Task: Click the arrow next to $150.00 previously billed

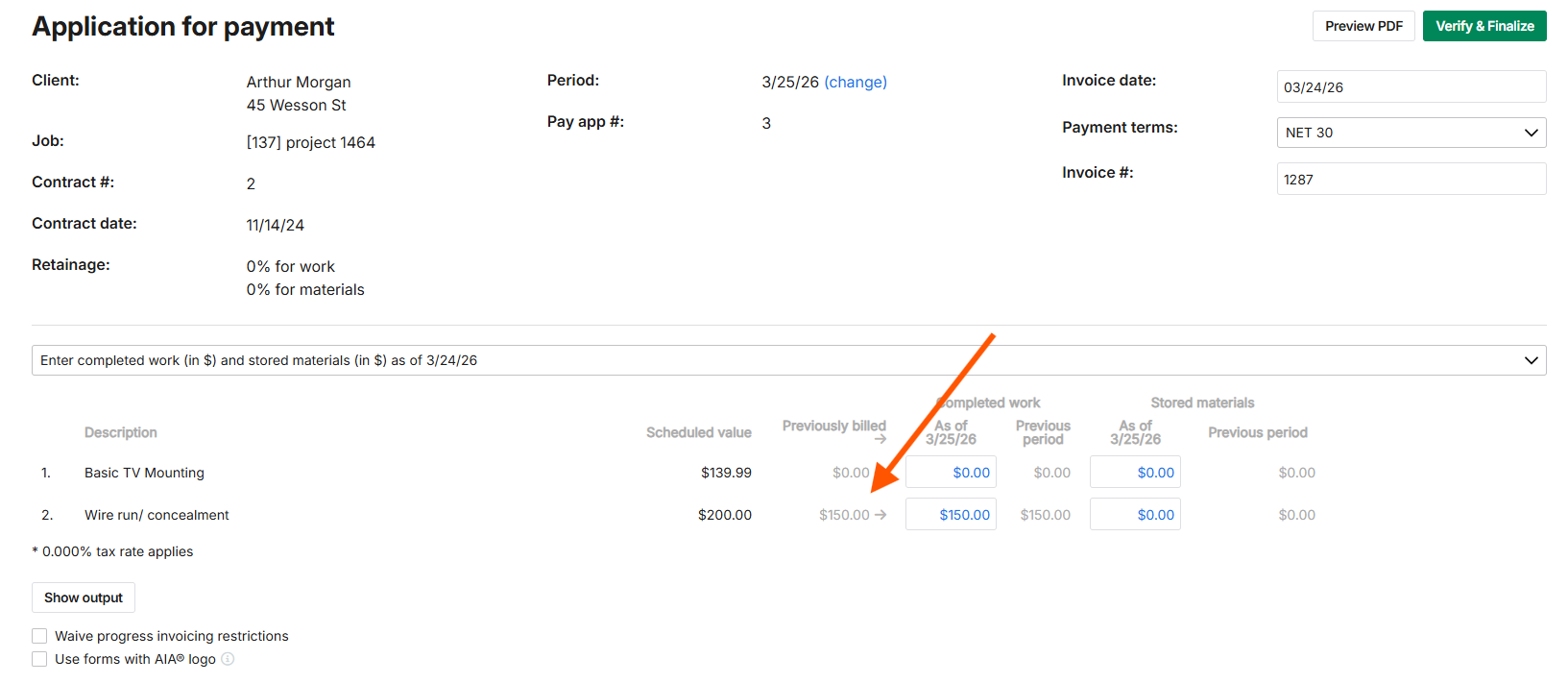Action: (x=880, y=515)
